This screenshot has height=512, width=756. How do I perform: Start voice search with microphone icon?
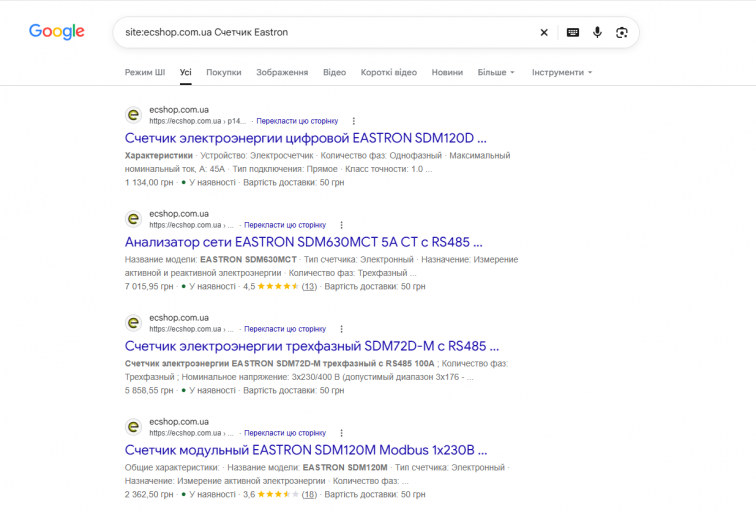pos(597,32)
